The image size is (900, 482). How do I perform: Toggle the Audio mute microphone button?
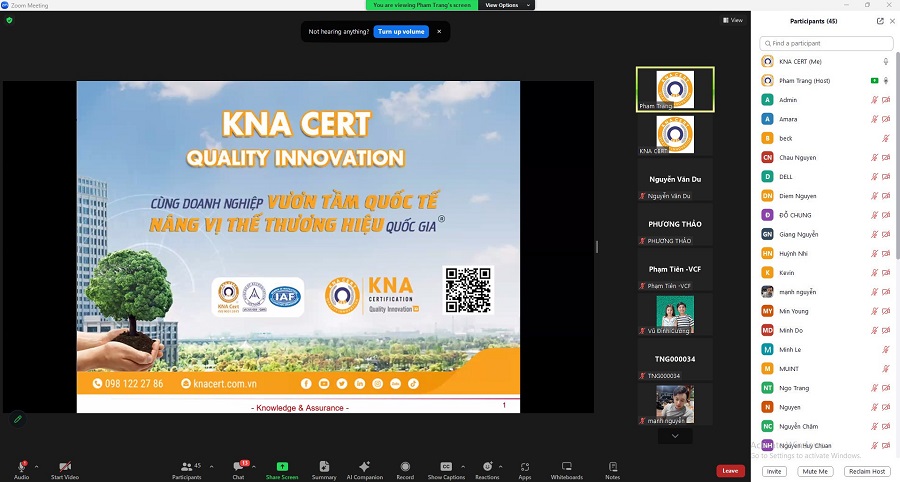click(21, 470)
